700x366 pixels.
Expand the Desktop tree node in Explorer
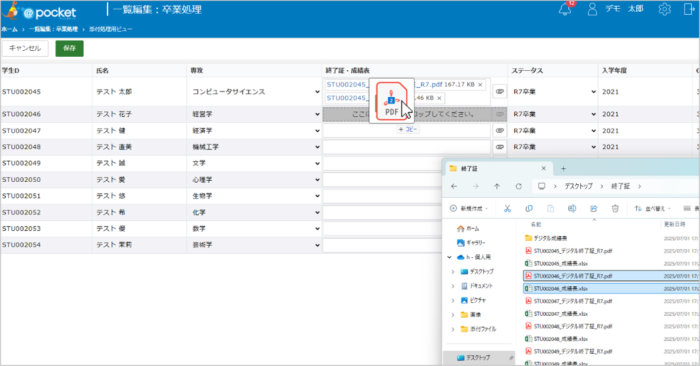tap(453, 271)
